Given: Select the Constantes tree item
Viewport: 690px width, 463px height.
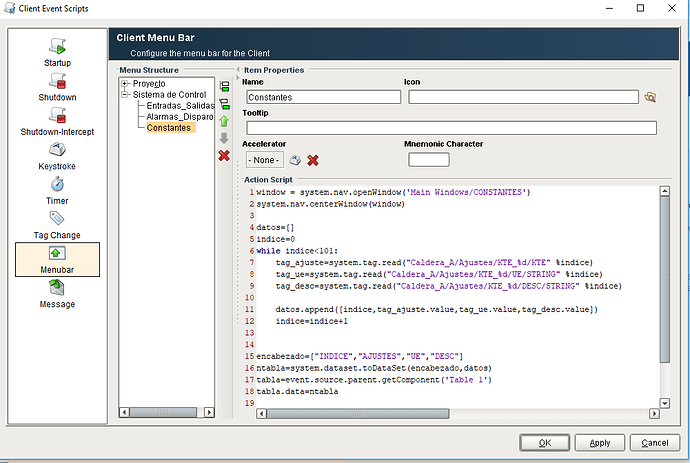Looking at the screenshot, I should (x=169, y=128).
